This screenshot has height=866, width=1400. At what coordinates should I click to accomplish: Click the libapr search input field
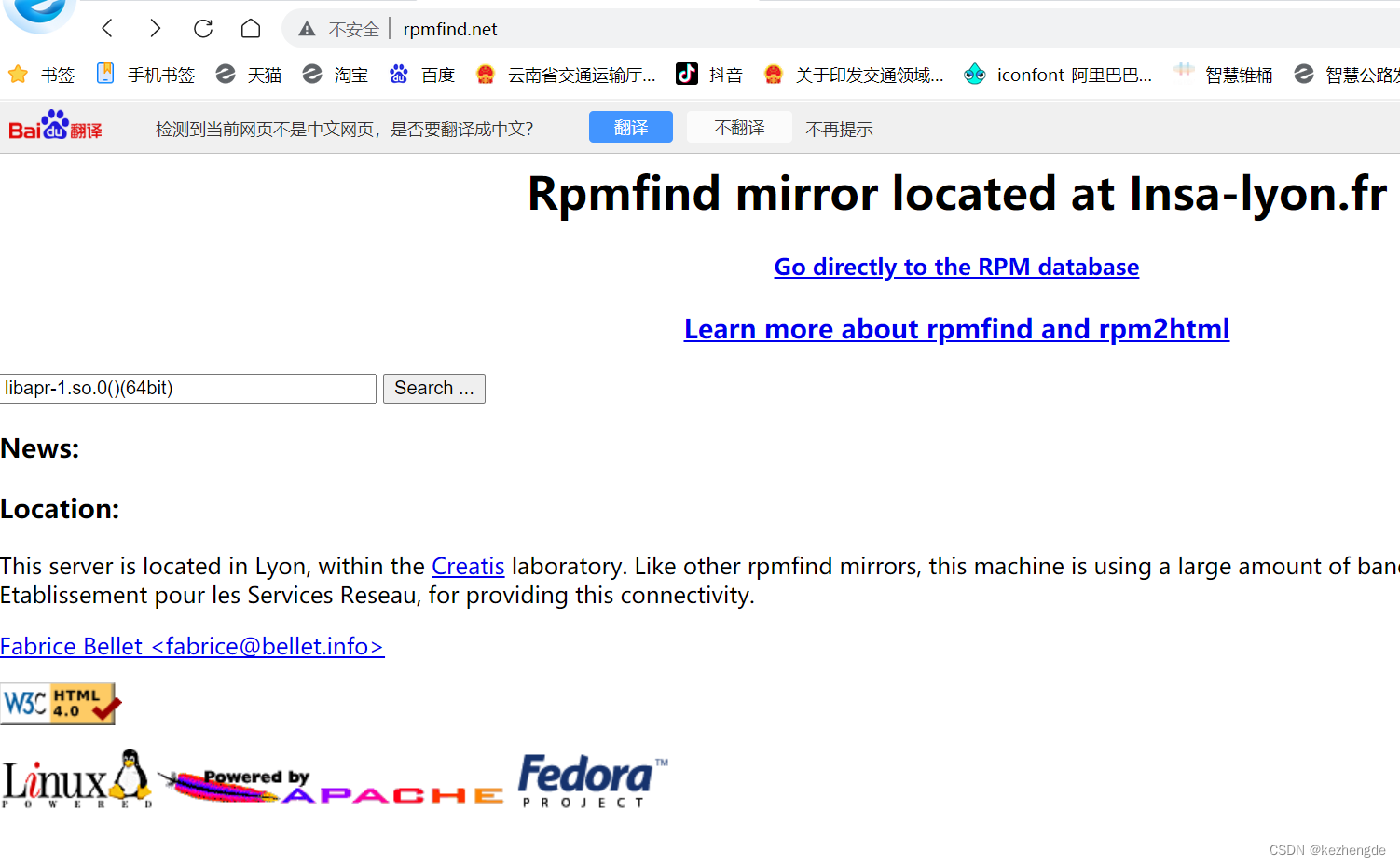[186, 389]
